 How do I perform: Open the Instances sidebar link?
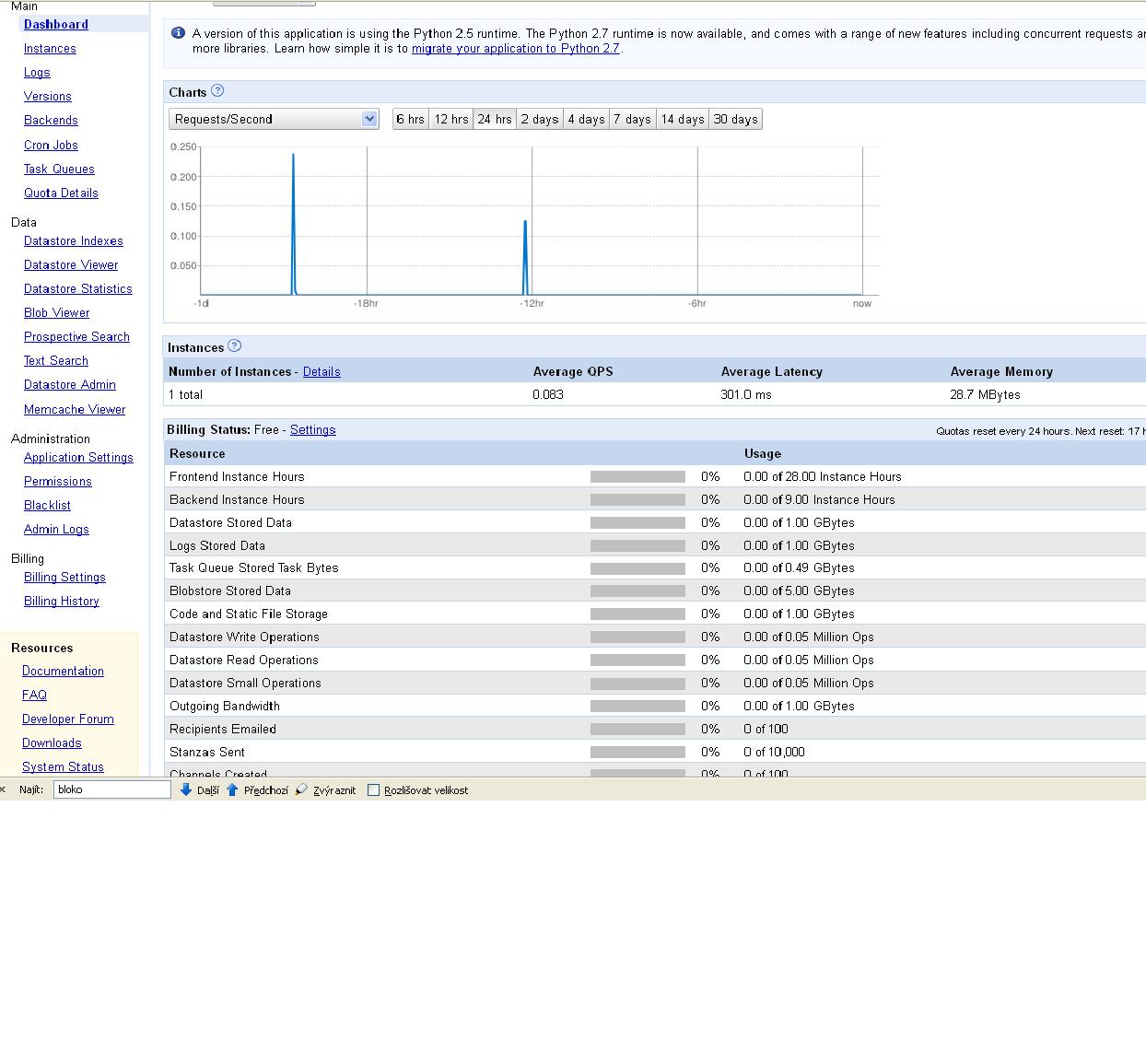(x=50, y=48)
